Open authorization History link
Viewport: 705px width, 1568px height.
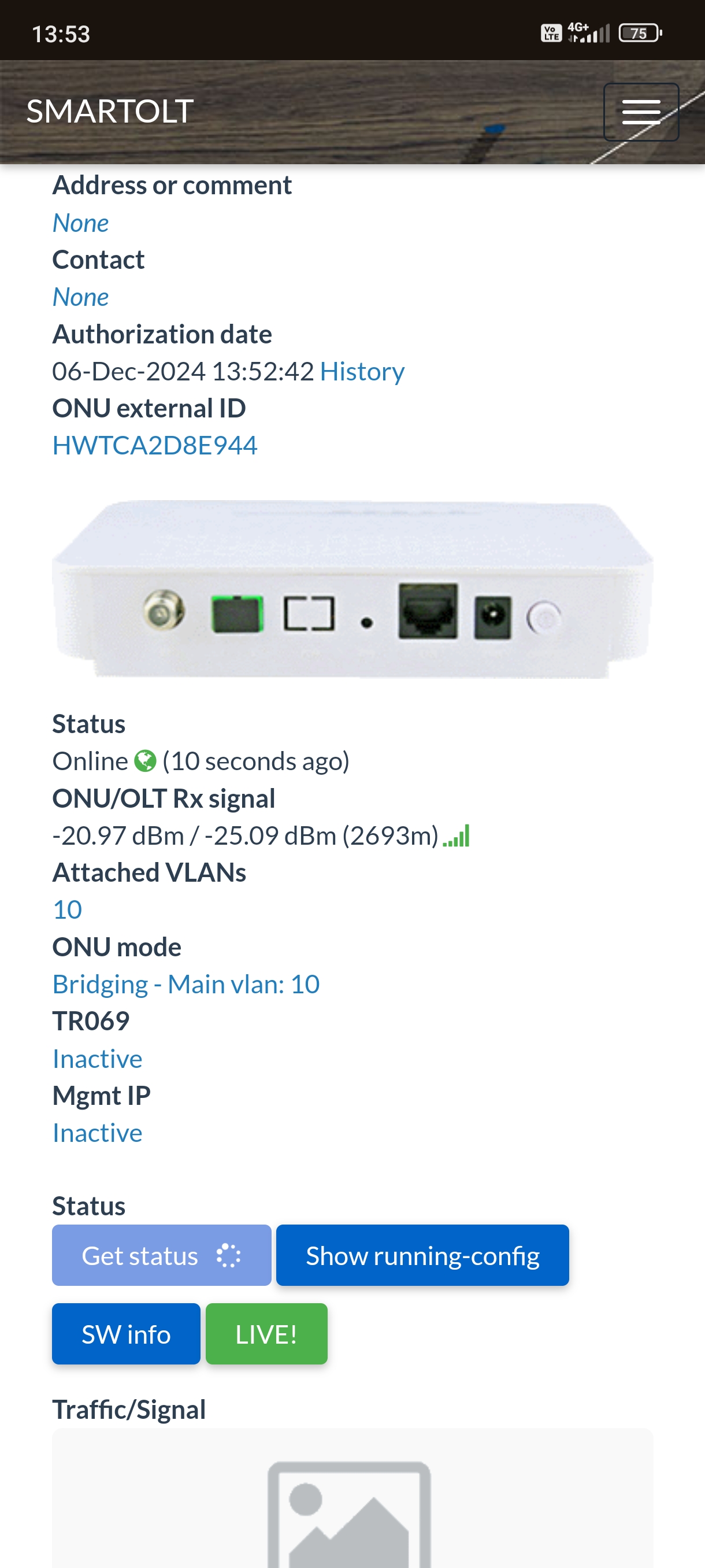(x=362, y=371)
